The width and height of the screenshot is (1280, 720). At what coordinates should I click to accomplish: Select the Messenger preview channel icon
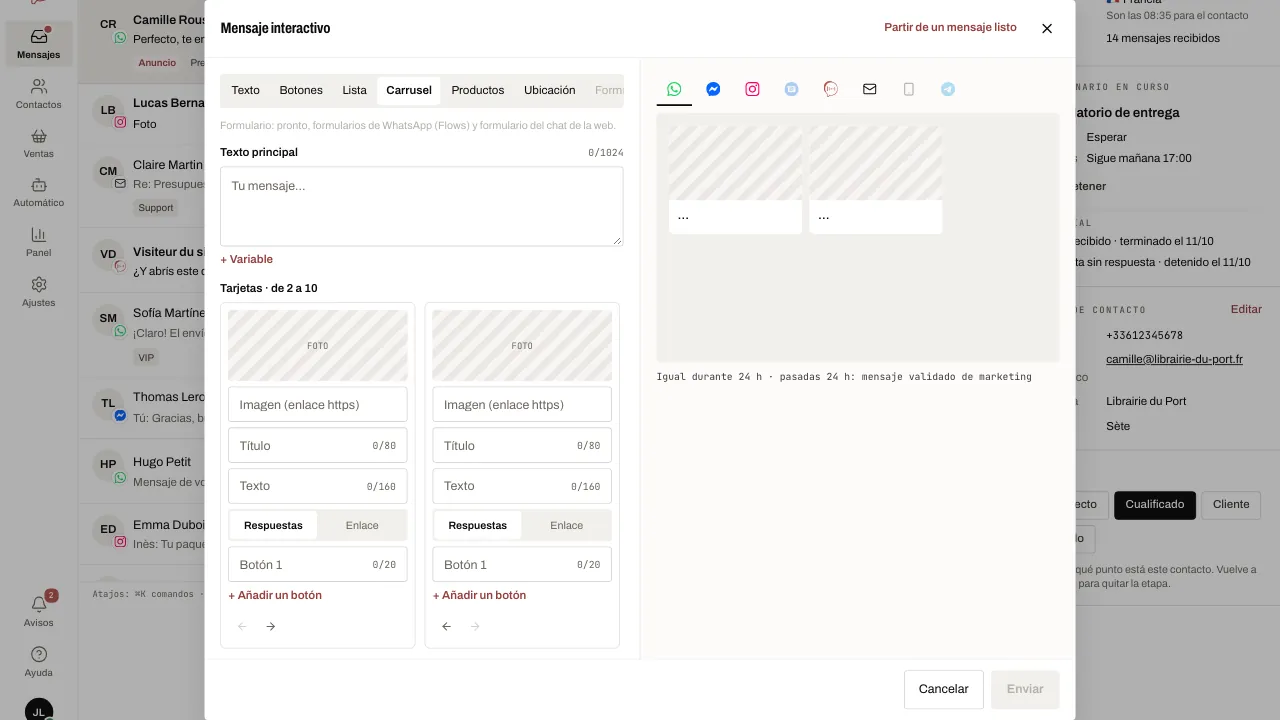click(x=713, y=89)
